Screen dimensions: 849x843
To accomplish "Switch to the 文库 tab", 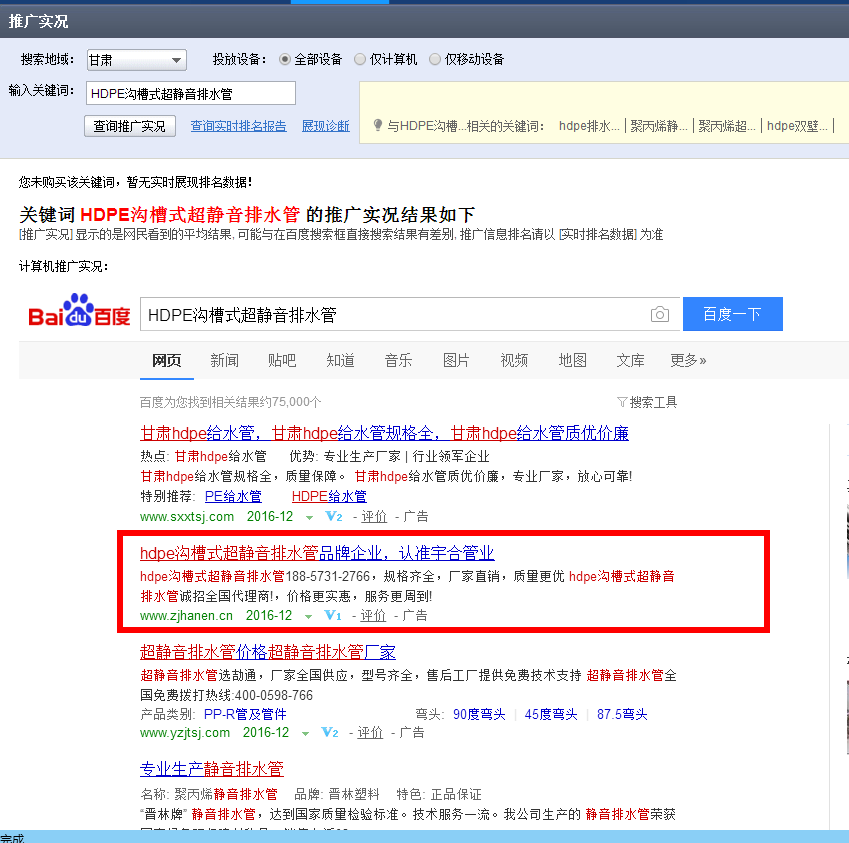I will pos(630,360).
